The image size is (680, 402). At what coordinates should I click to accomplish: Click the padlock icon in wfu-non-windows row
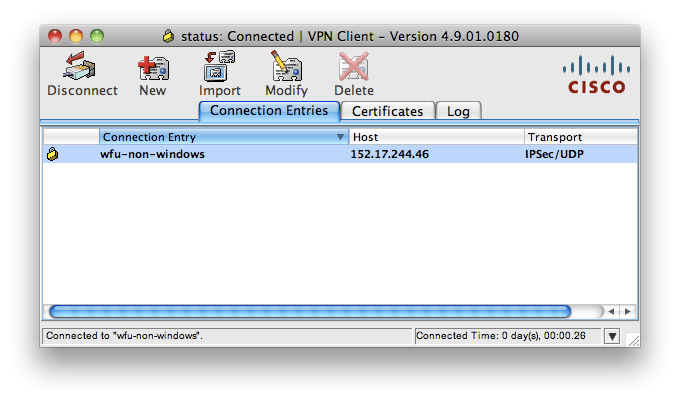[52, 154]
